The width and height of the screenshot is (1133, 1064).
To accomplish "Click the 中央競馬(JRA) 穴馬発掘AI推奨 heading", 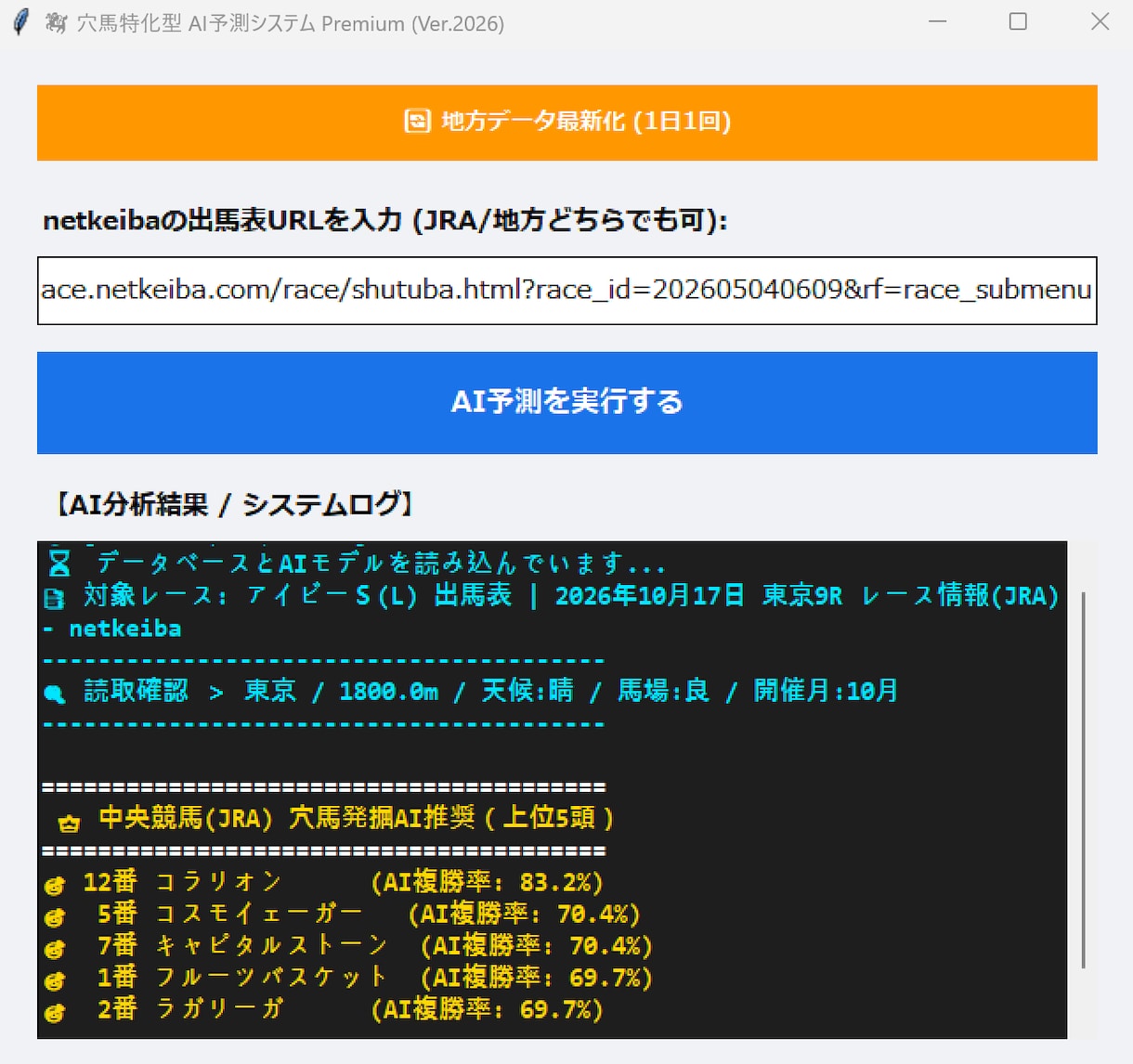I will 357,818.
